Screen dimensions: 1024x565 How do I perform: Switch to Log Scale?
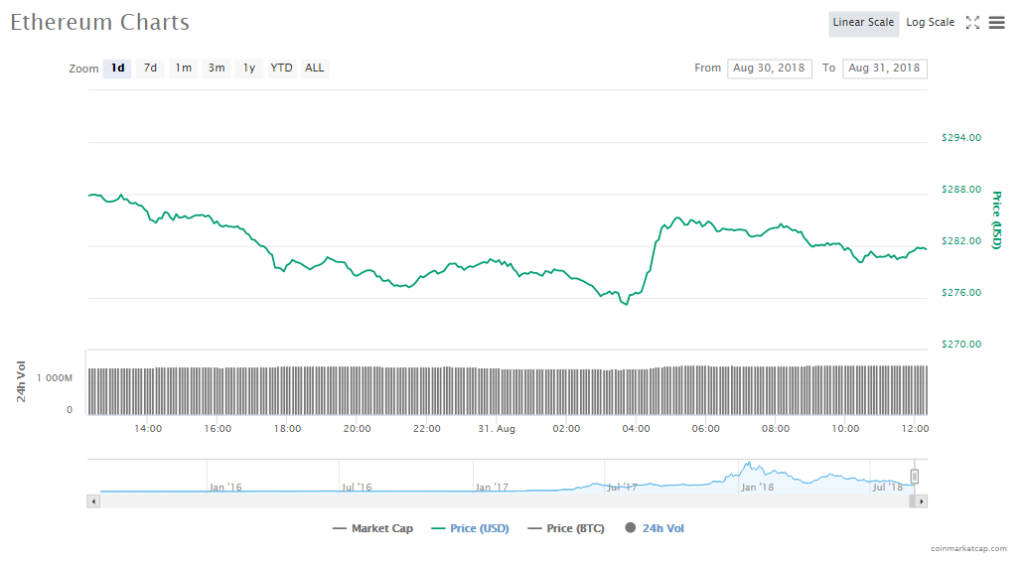[x=930, y=23]
